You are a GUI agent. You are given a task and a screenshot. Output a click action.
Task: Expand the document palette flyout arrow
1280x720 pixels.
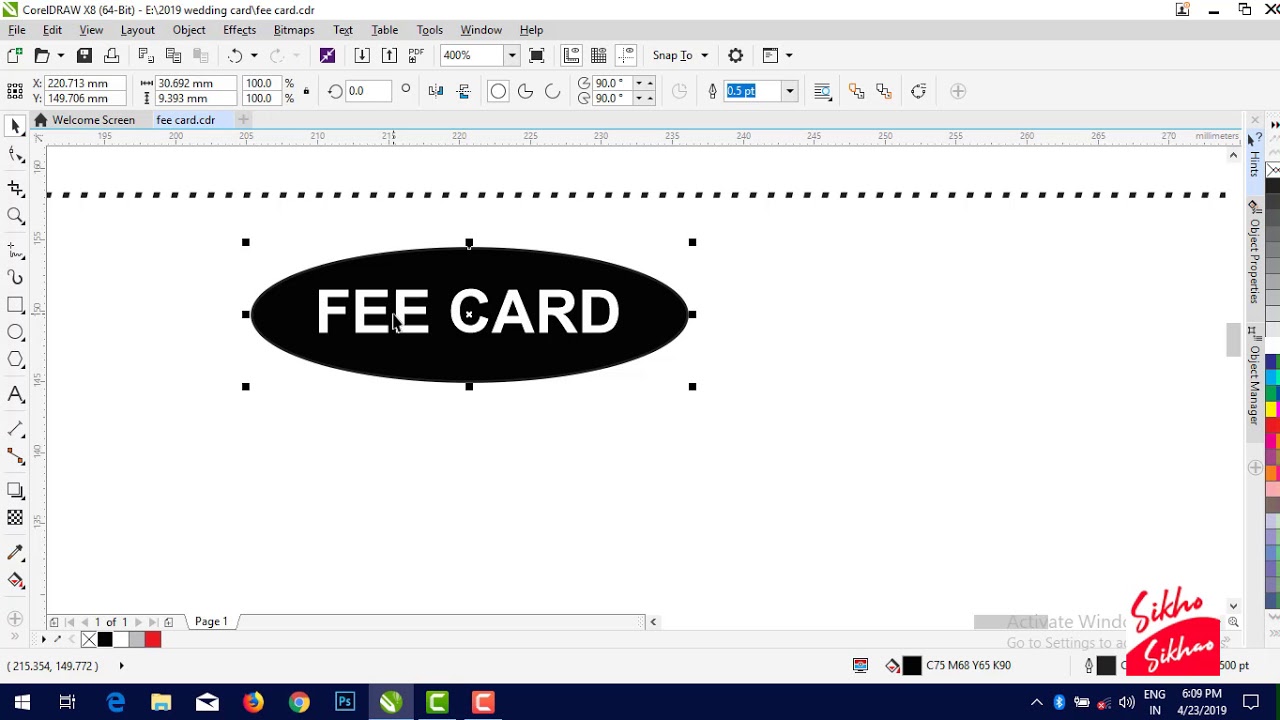(x=43, y=639)
